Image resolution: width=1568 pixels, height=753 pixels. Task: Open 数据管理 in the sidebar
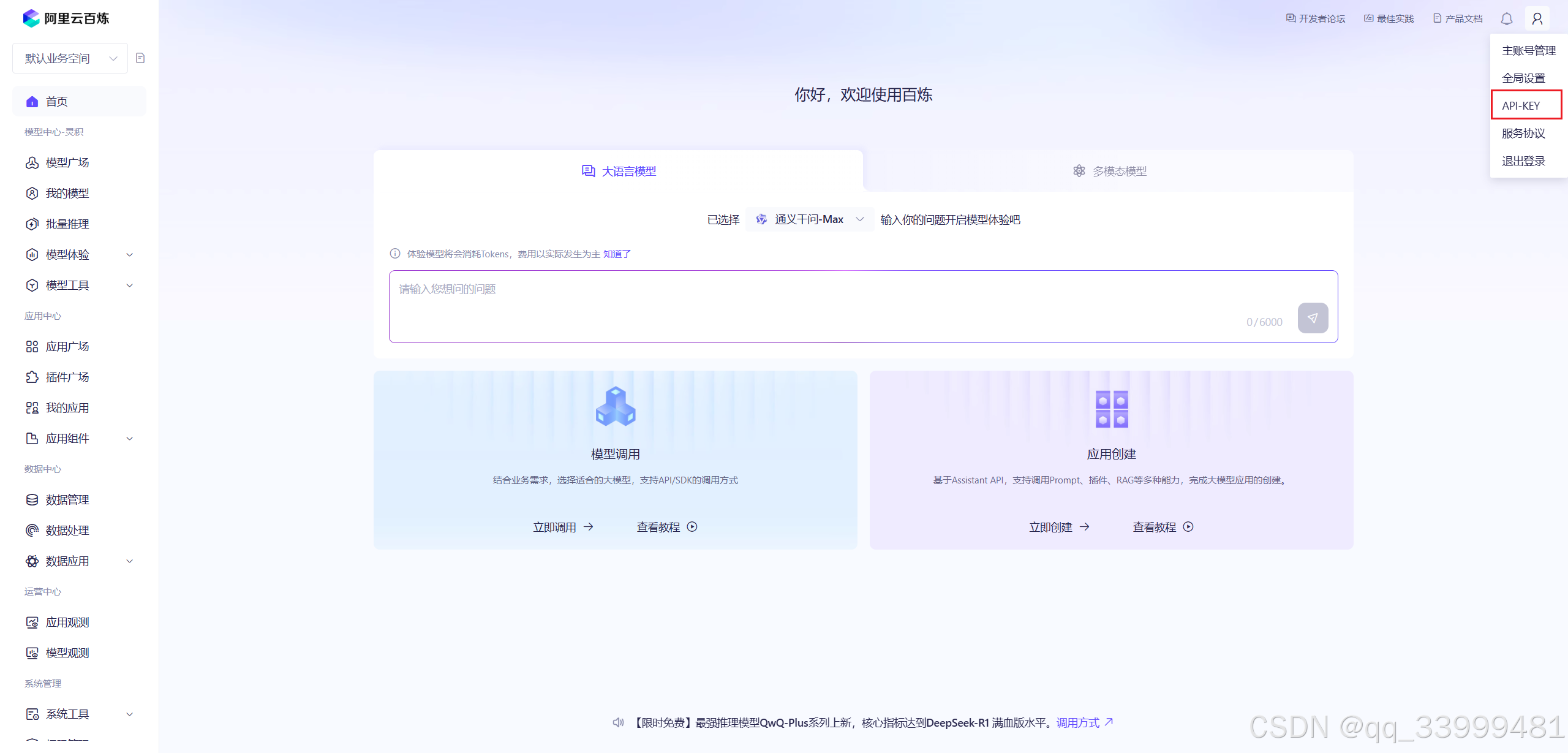tap(67, 499)
